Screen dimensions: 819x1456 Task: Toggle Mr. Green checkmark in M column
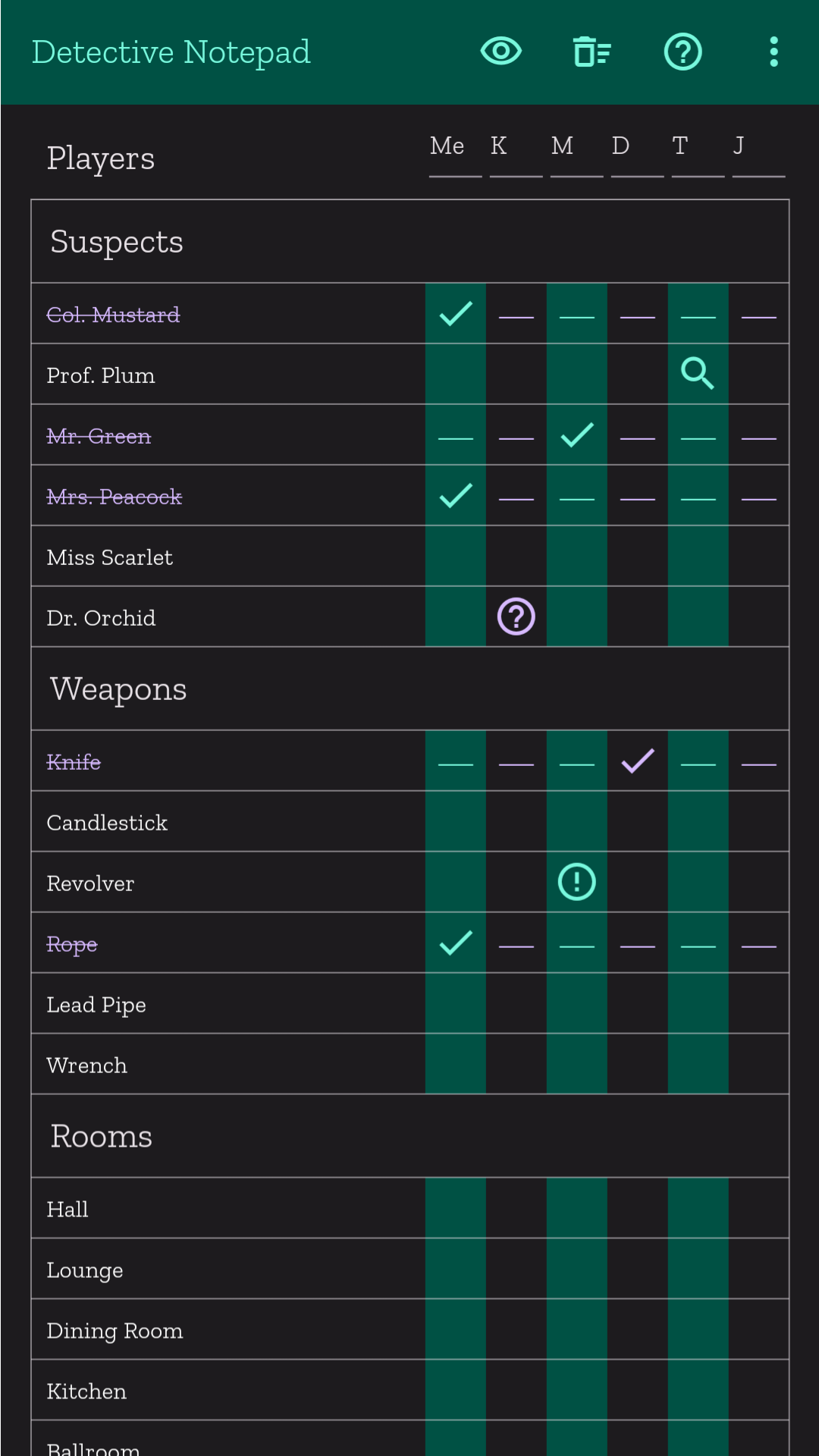577,435
